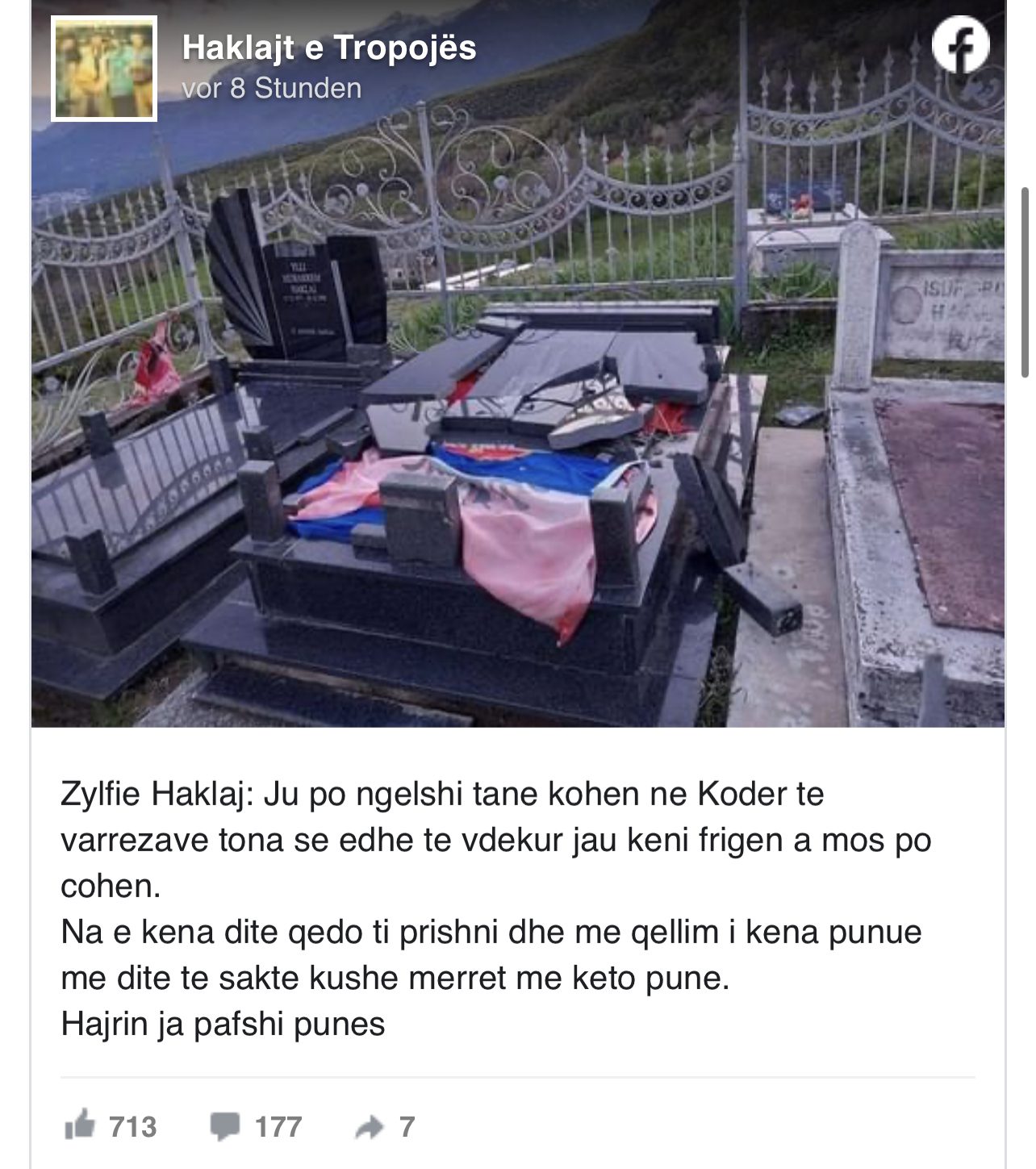Screen dimensions: 1036x1169
Task: Select the line 'Hajrin ja pafshi punes'
Action: 223,1025
